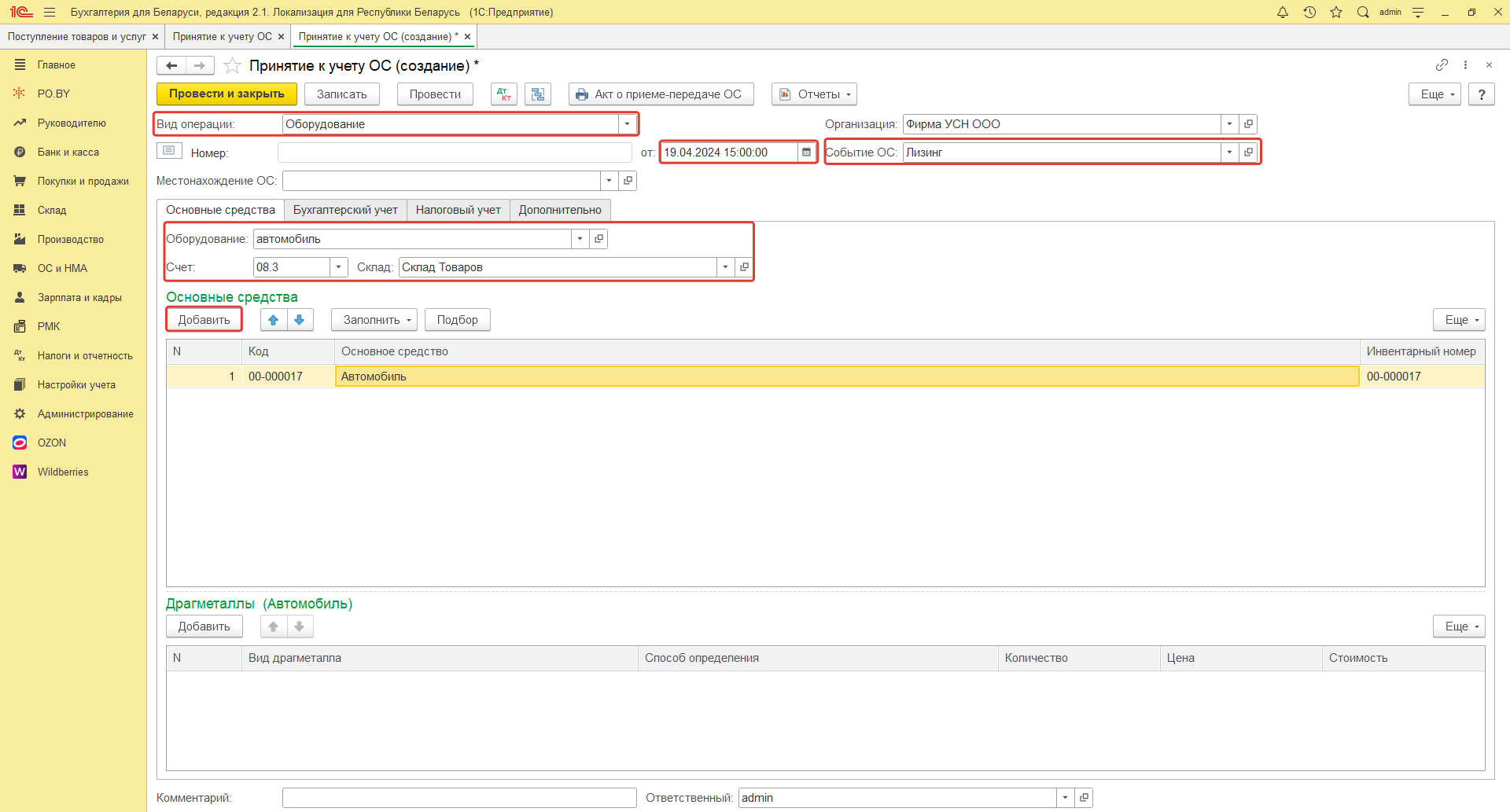This screenshot has height=812, width=1510.
Task: Open calendar picker for document date
Action: (806, 152)
